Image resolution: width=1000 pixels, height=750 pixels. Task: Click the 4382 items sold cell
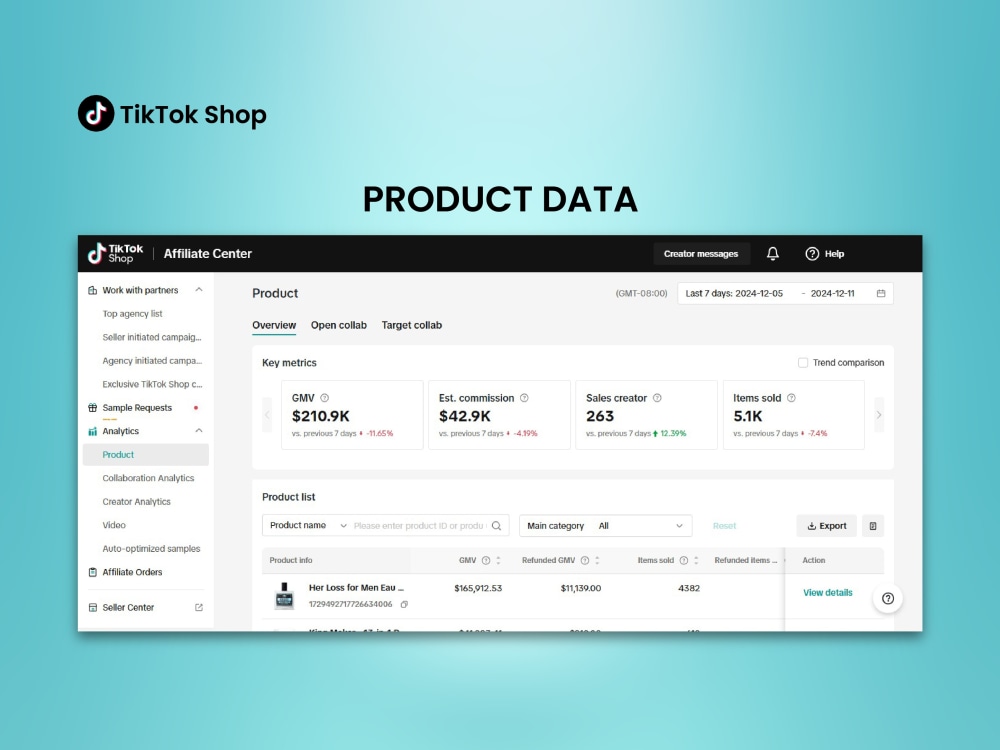tap(689, 588)
